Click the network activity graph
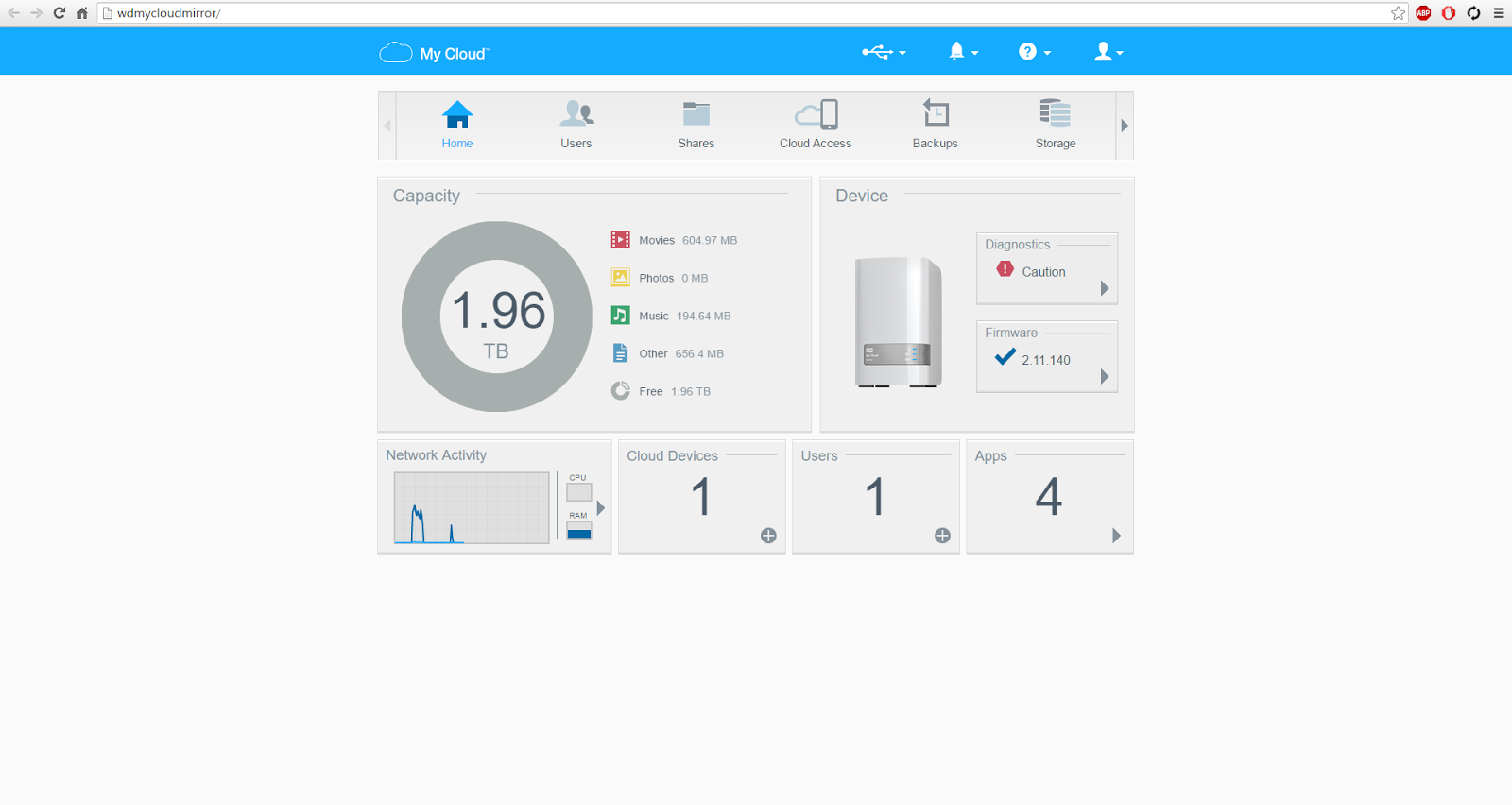The width and height of the screenshot is (1512, 805). pyautogui.click(x=472, y=508)
